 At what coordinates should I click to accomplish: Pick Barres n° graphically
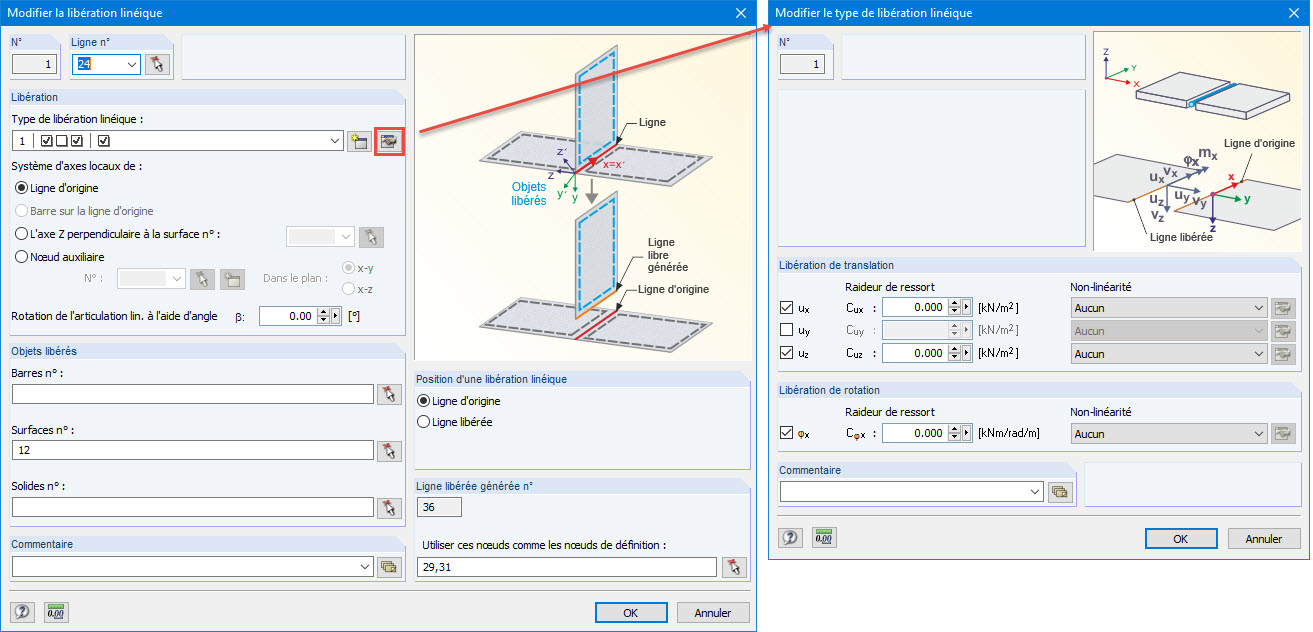pos(389,394)
